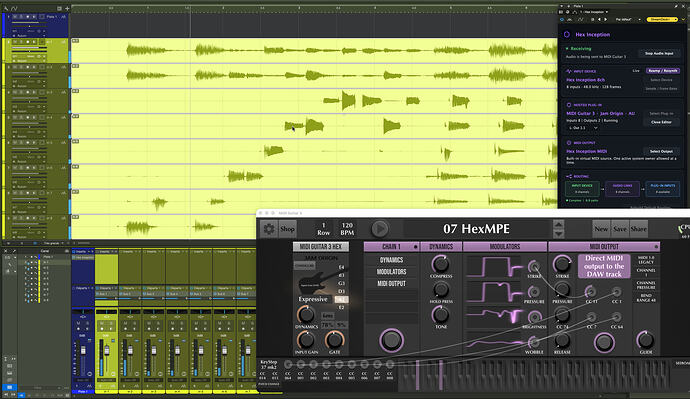Viewport: 690px width, 399px height.
Task: Click the WOBBLE modulator output jack
Action: coord(534,342)
